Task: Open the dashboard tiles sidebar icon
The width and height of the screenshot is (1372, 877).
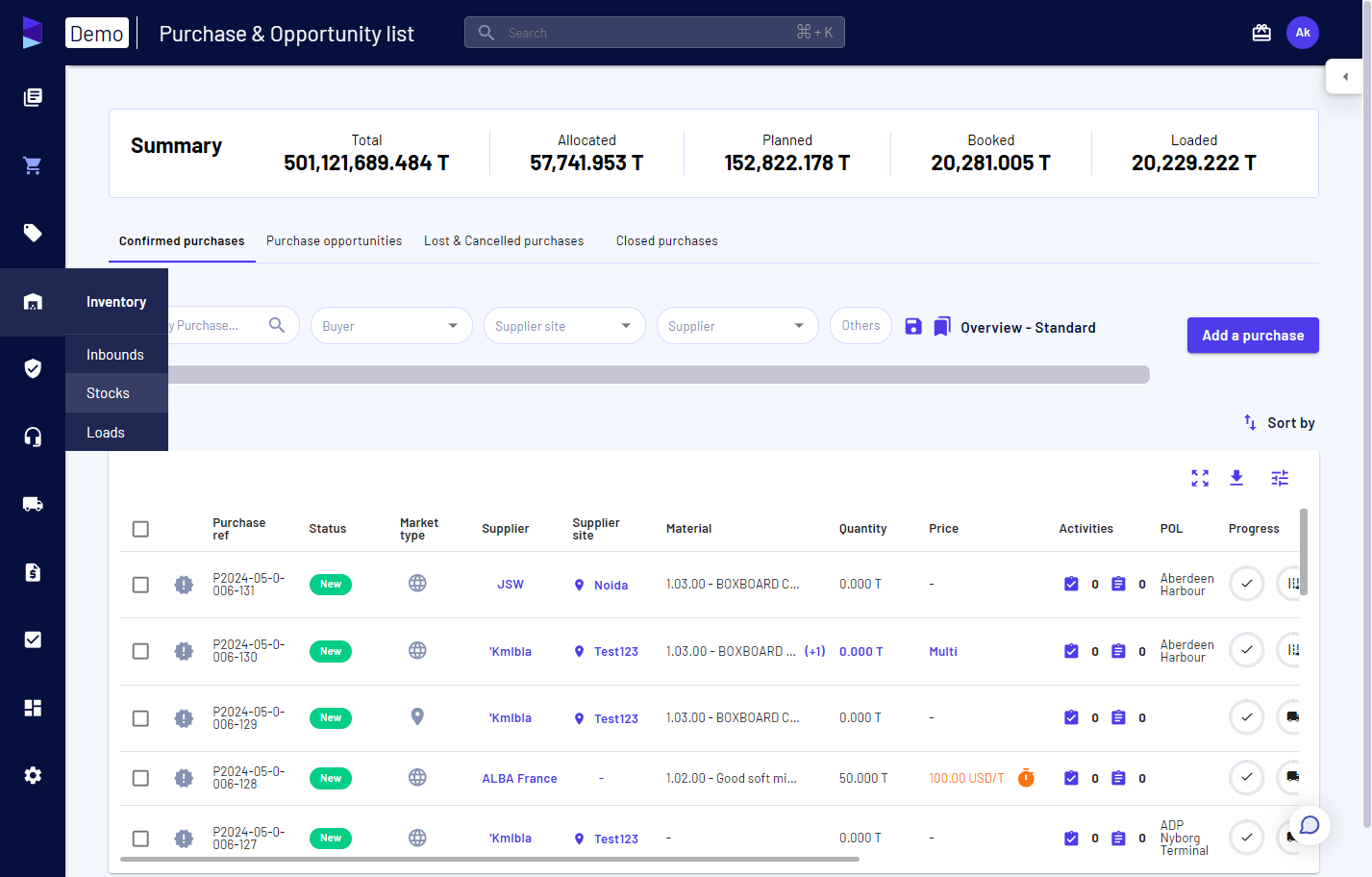Action: tap(33, 708)
